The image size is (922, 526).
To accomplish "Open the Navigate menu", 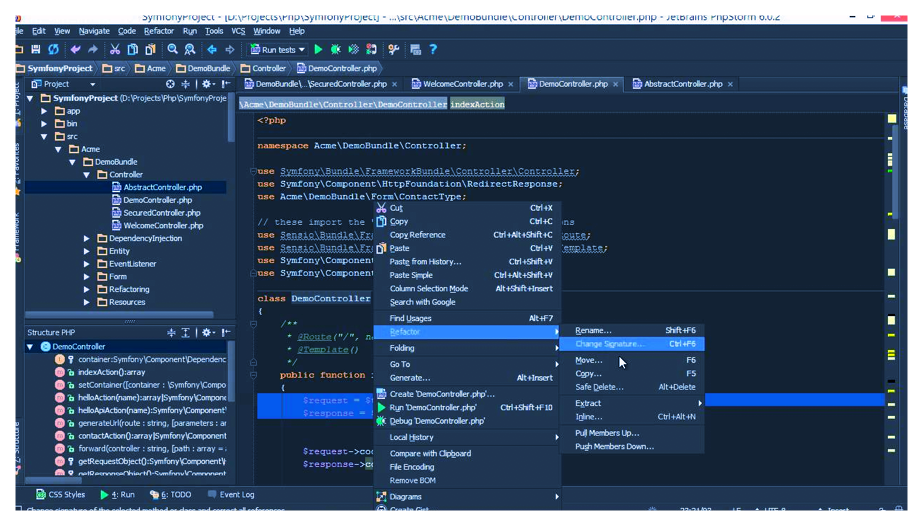I will coord(94,31).
